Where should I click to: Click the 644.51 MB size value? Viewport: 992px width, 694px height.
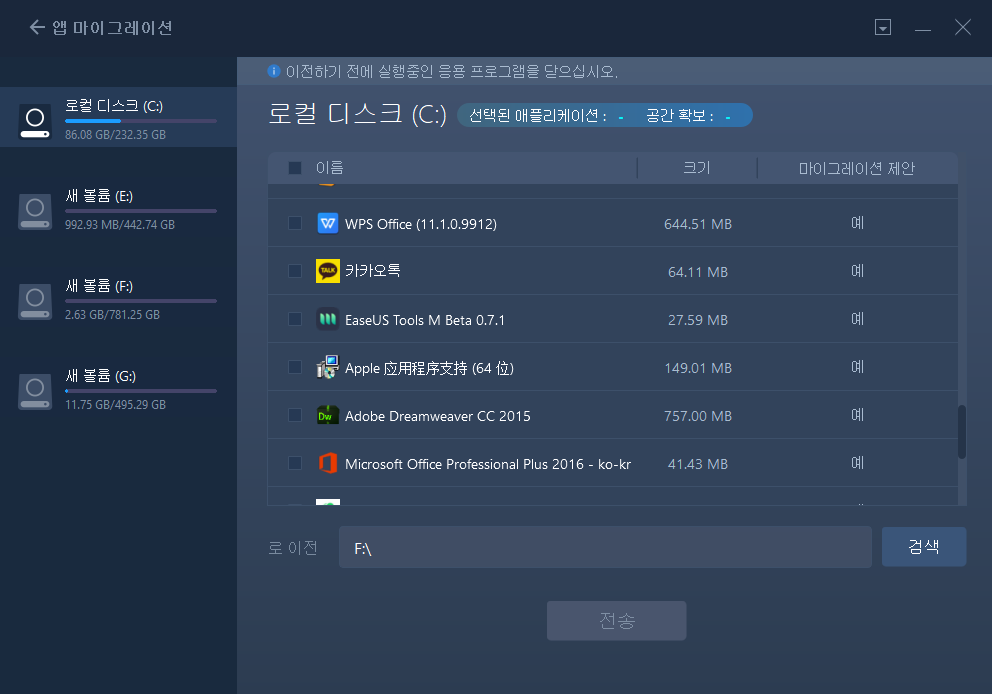(x=697, y=224)
